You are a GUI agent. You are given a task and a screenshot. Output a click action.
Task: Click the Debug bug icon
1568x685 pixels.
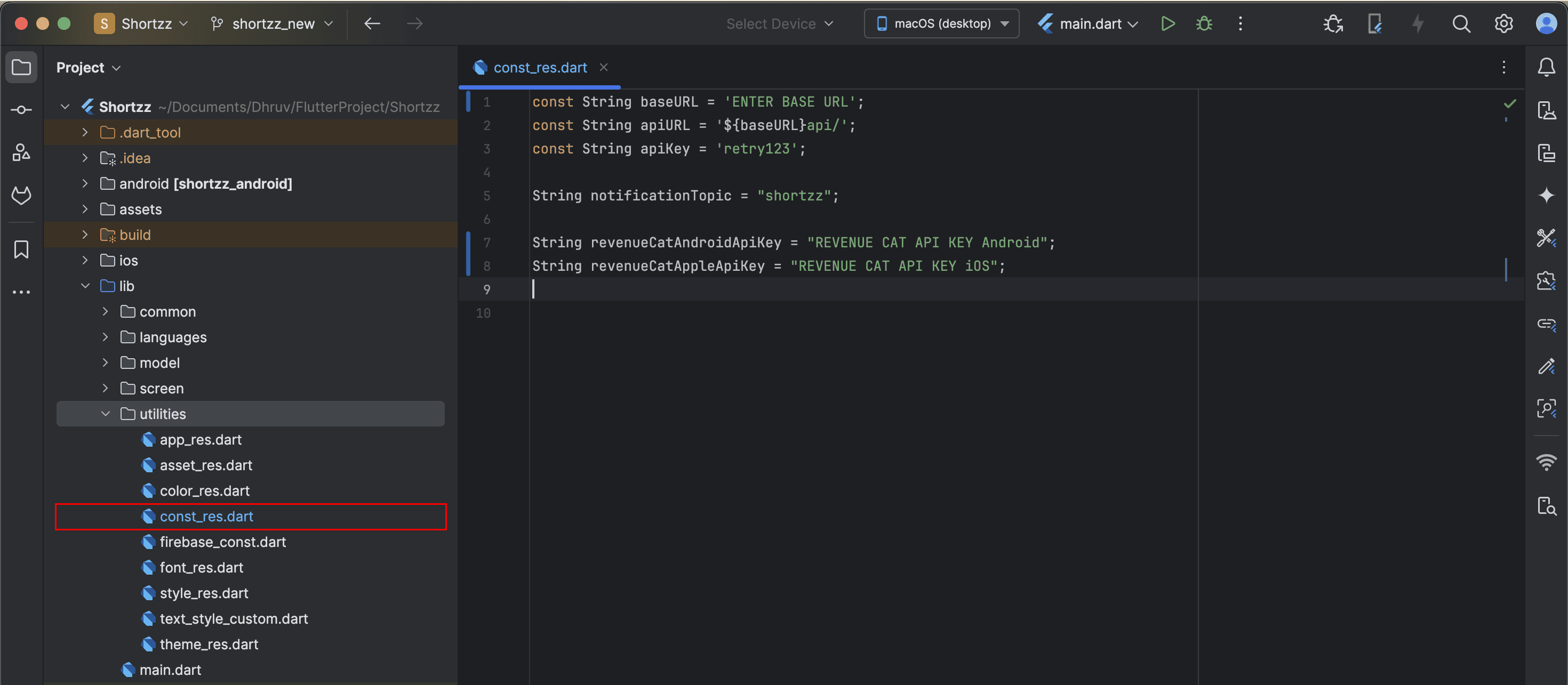(1203, 24)
